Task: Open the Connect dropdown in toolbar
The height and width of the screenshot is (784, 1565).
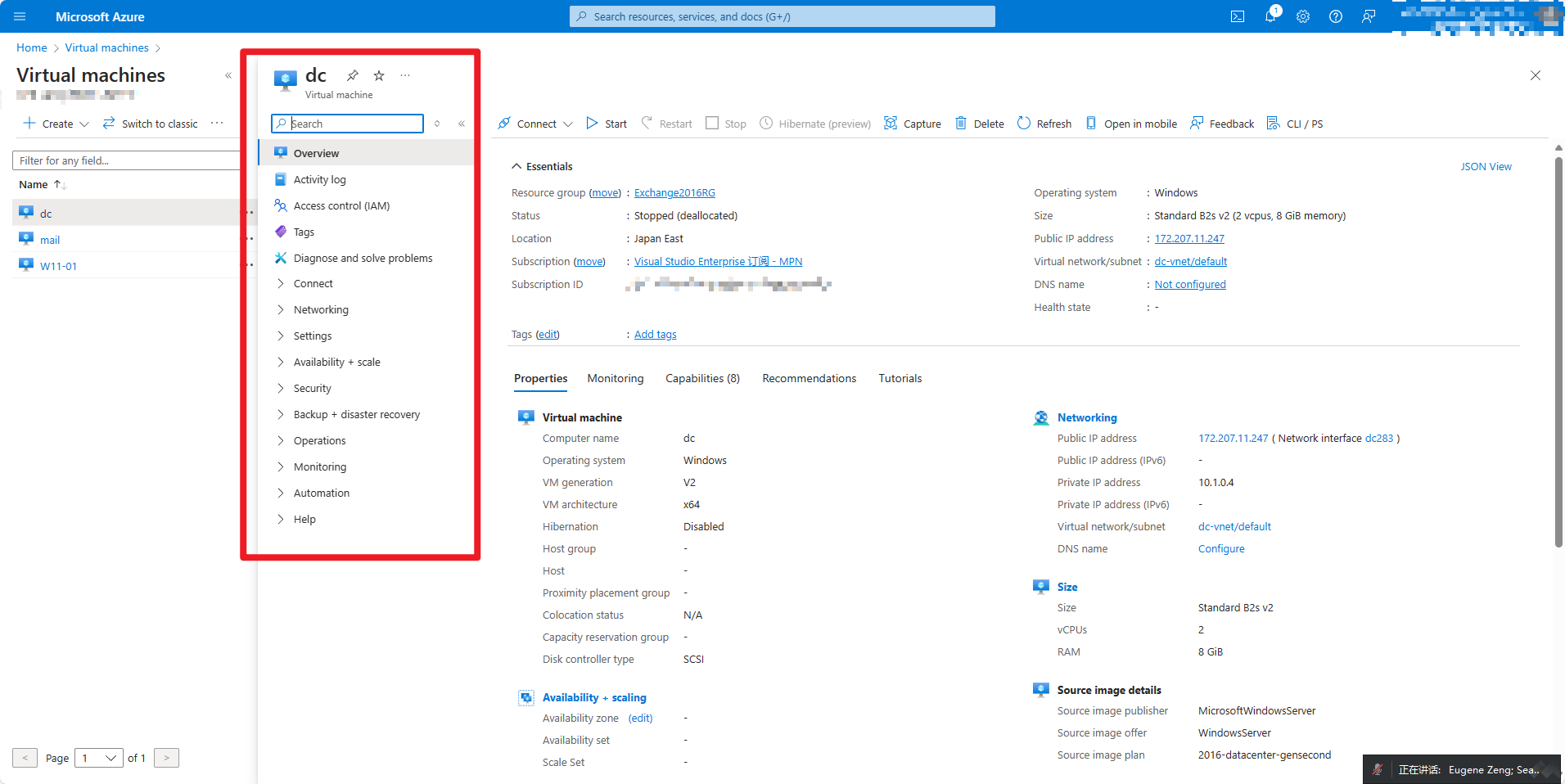Action: pos(535,124)
